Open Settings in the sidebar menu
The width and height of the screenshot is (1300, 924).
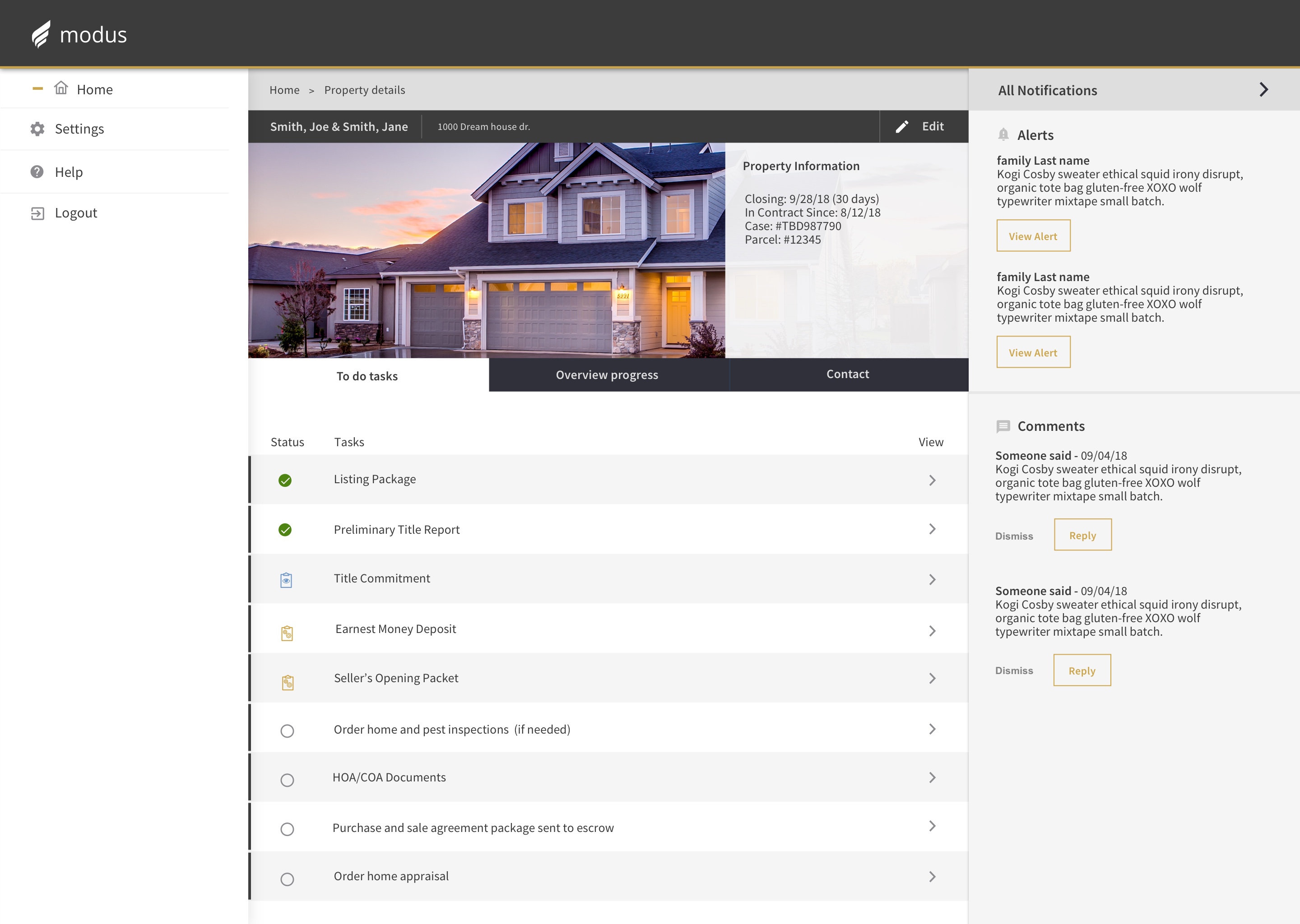pyautogui.click(x=79, y=129)
